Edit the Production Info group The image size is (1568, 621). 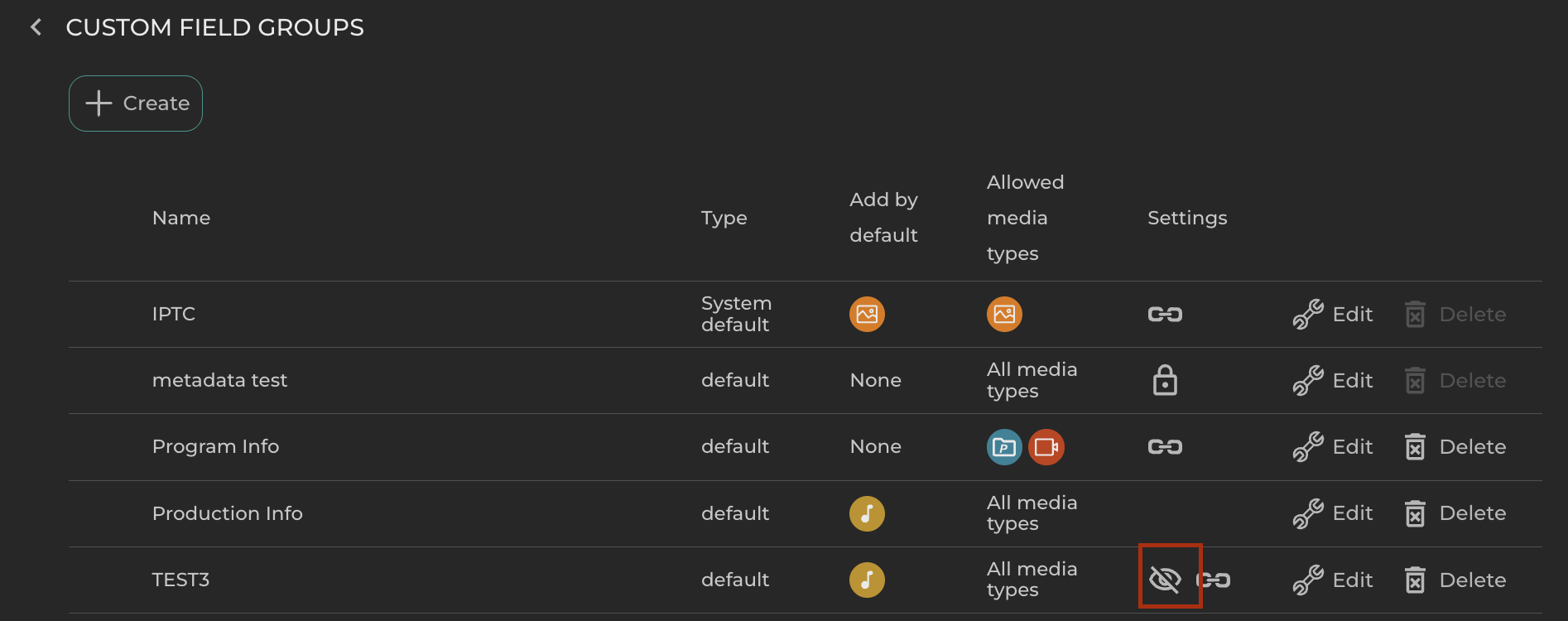point(1333,513)
